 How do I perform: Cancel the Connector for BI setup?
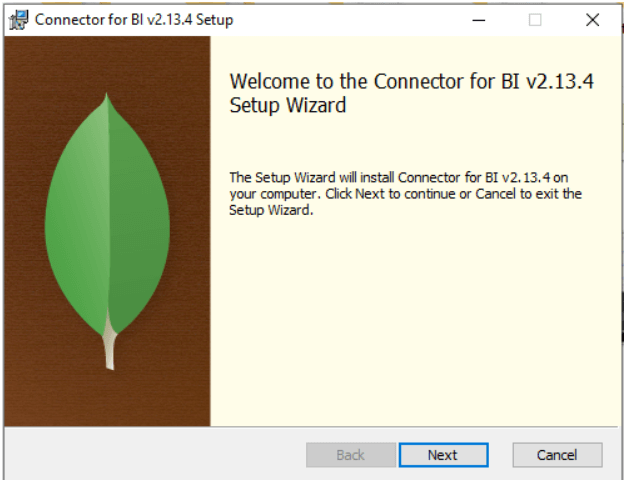tap(557, 455)
